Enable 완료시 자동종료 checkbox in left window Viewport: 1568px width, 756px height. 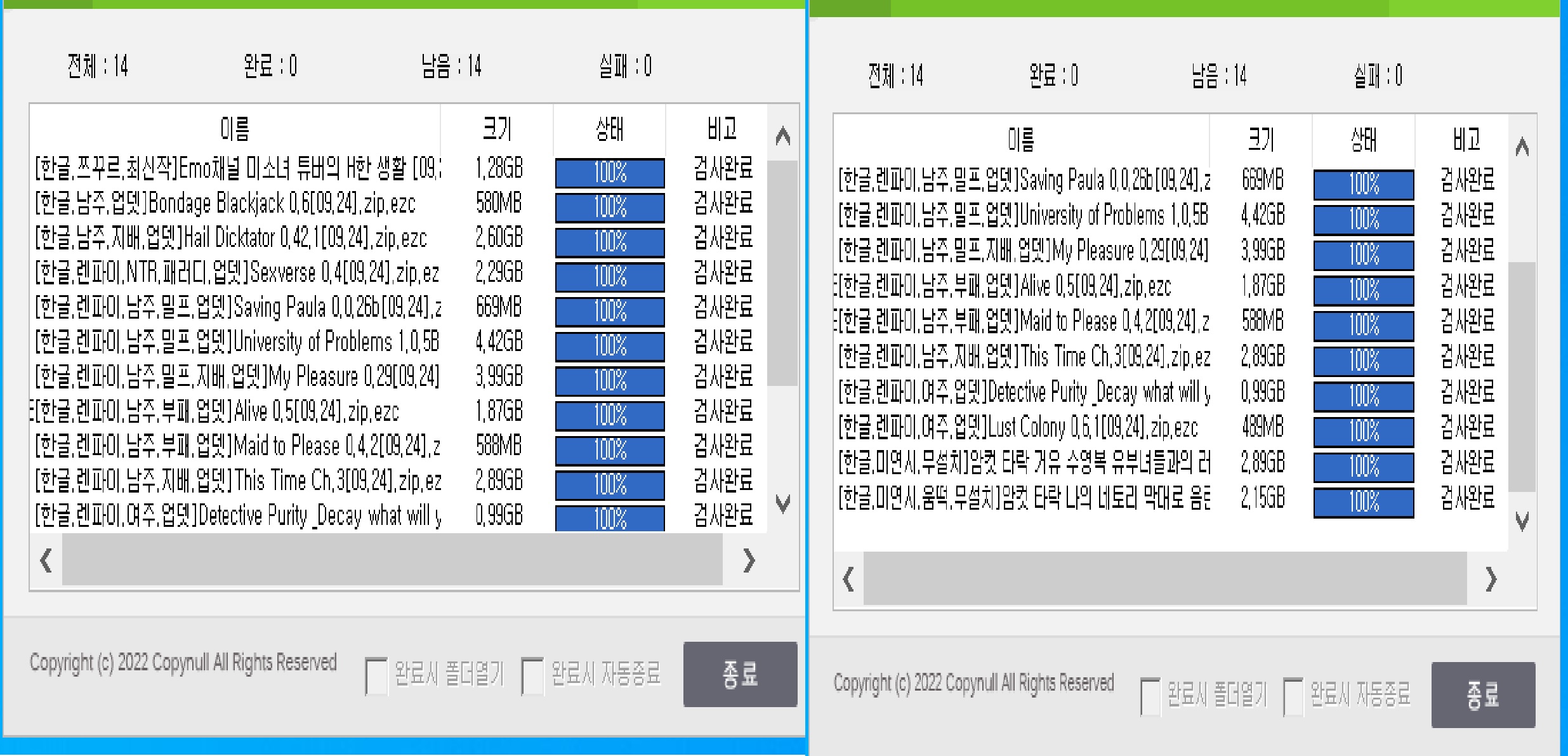pyautogui.click(x=532, y=676)
